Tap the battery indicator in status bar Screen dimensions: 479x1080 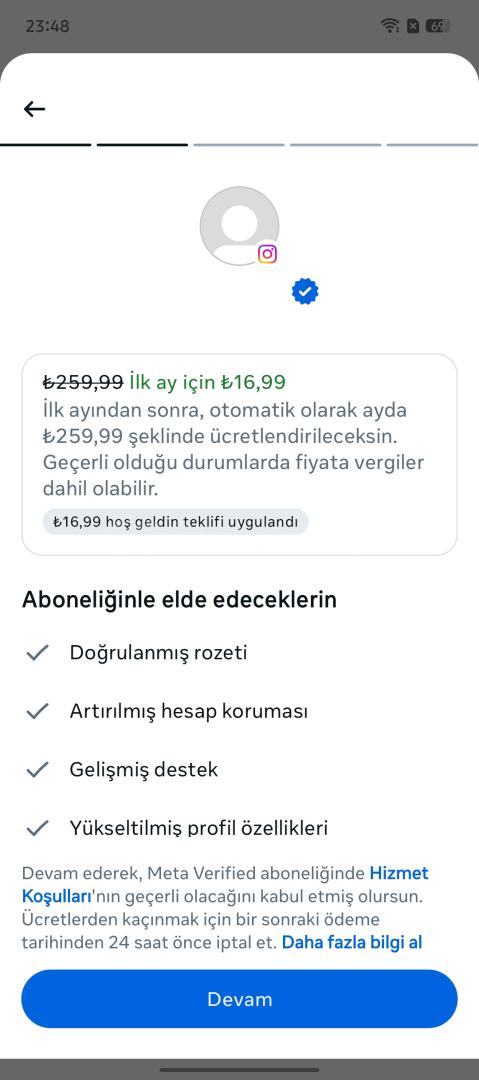[x=438, y=26]
